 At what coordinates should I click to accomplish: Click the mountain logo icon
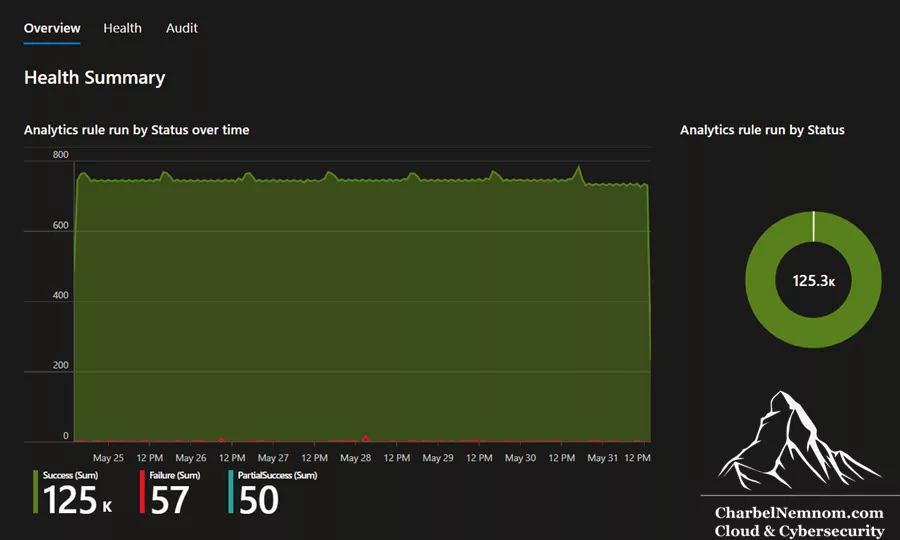[x=799, y=440]
